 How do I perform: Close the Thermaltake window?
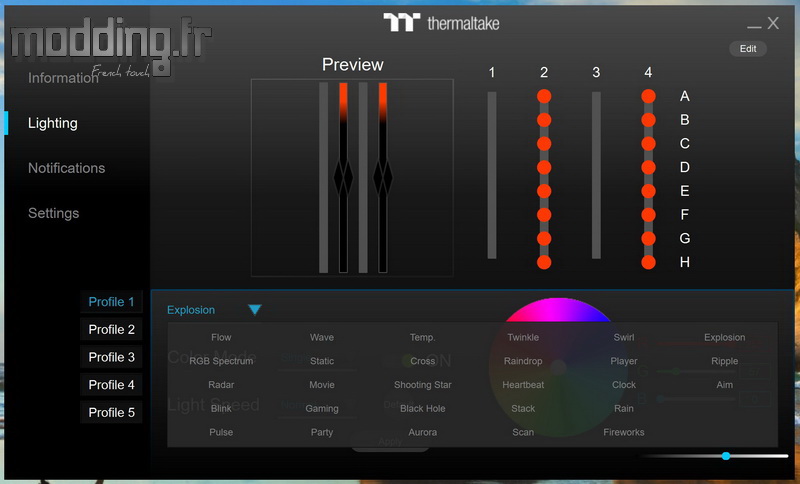(x=773, y=23)
